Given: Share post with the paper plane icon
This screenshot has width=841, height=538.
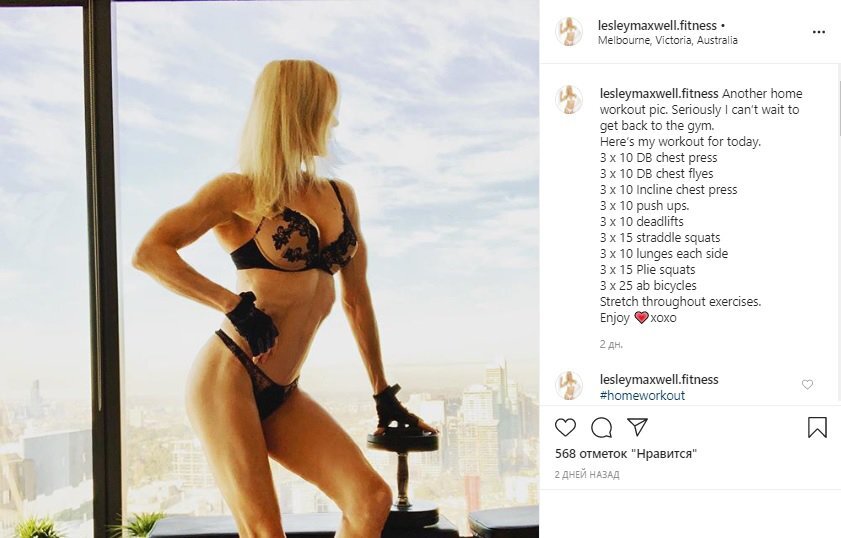Looking at the screenshot, I should click(638, 427).
